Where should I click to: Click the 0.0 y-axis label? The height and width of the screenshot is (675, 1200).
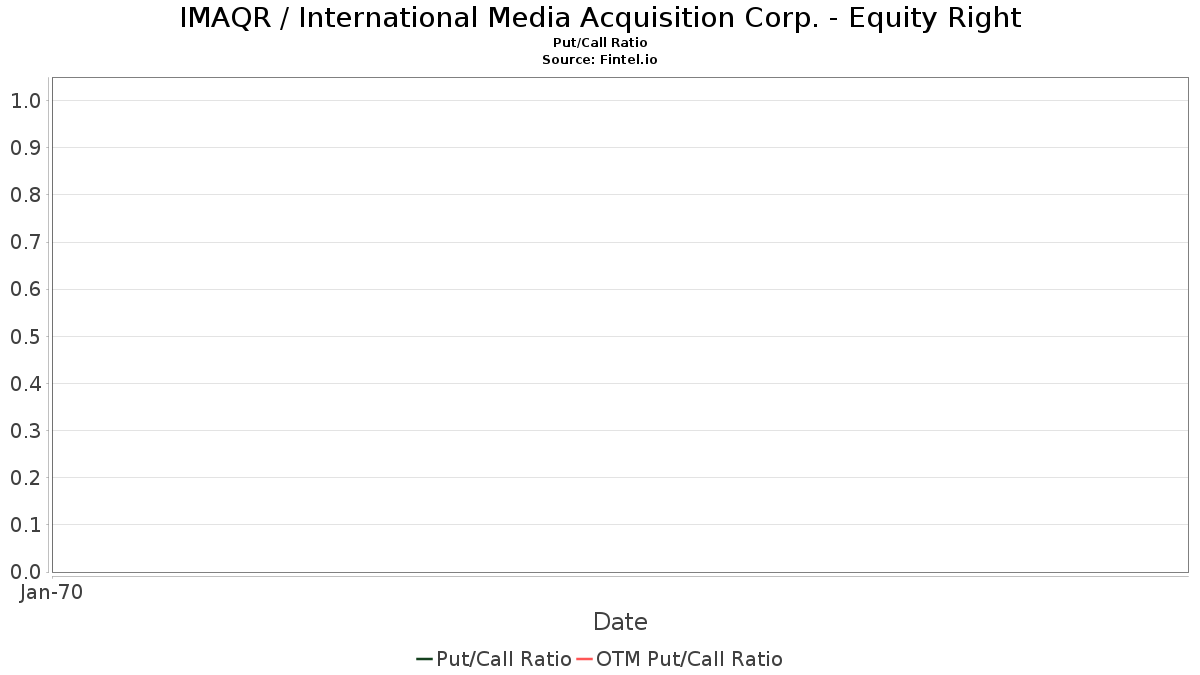[26, 572]
